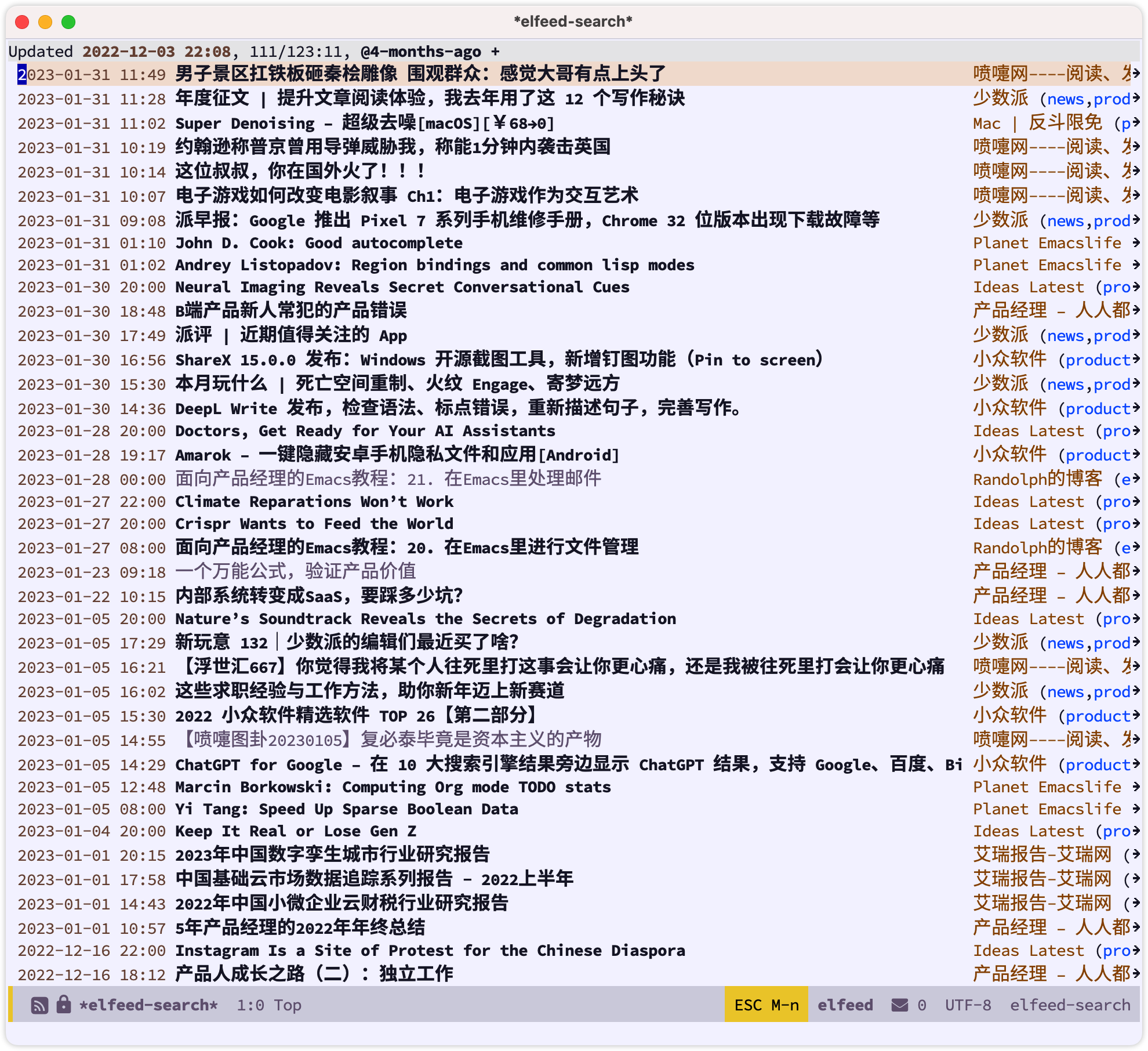Screen dimensions: 1148x1051
Task: Click the 111/123:11 entry count
Action: (x=296, y=52)
